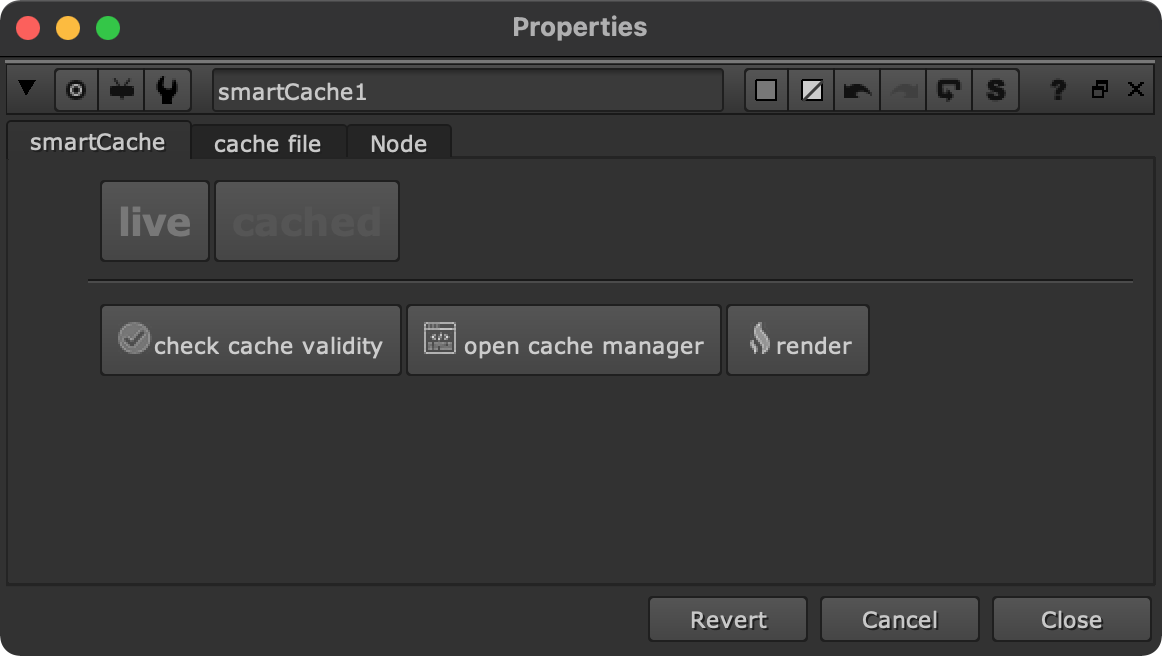Select the monitor icon beside the wrench
Screen dimensions: 1162x656
(x=122, y=89)
